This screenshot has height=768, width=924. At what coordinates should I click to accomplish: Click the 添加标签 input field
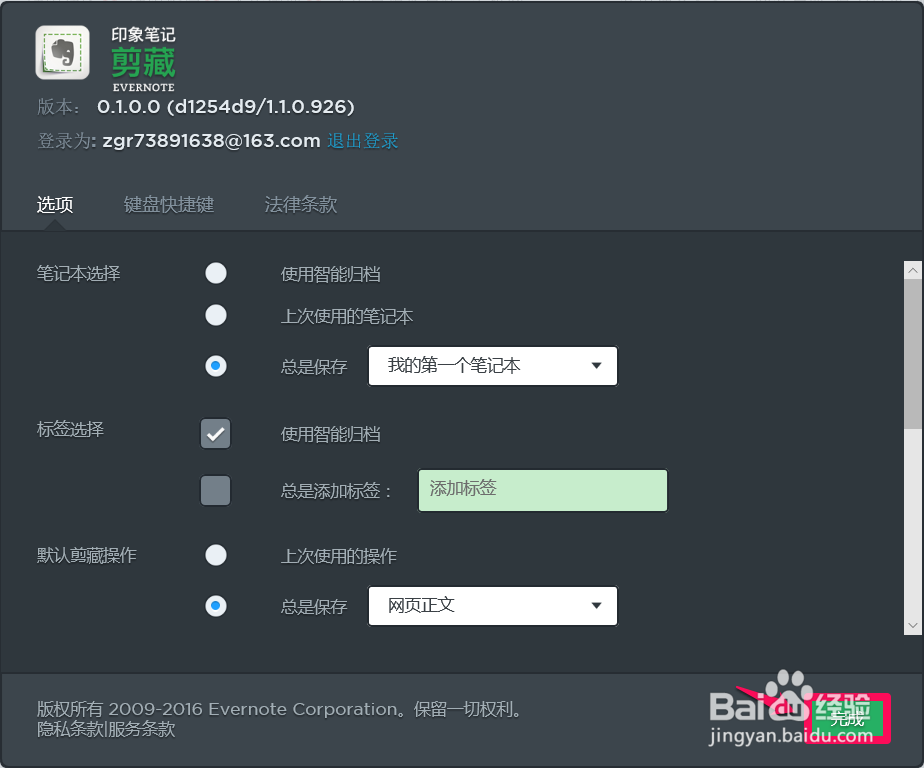[542, 491]
